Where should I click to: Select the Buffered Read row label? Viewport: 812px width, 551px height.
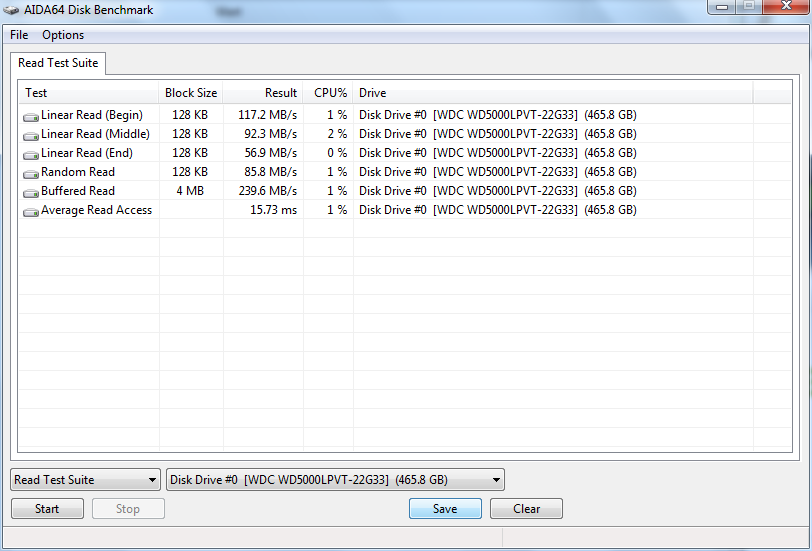point(78,191)
